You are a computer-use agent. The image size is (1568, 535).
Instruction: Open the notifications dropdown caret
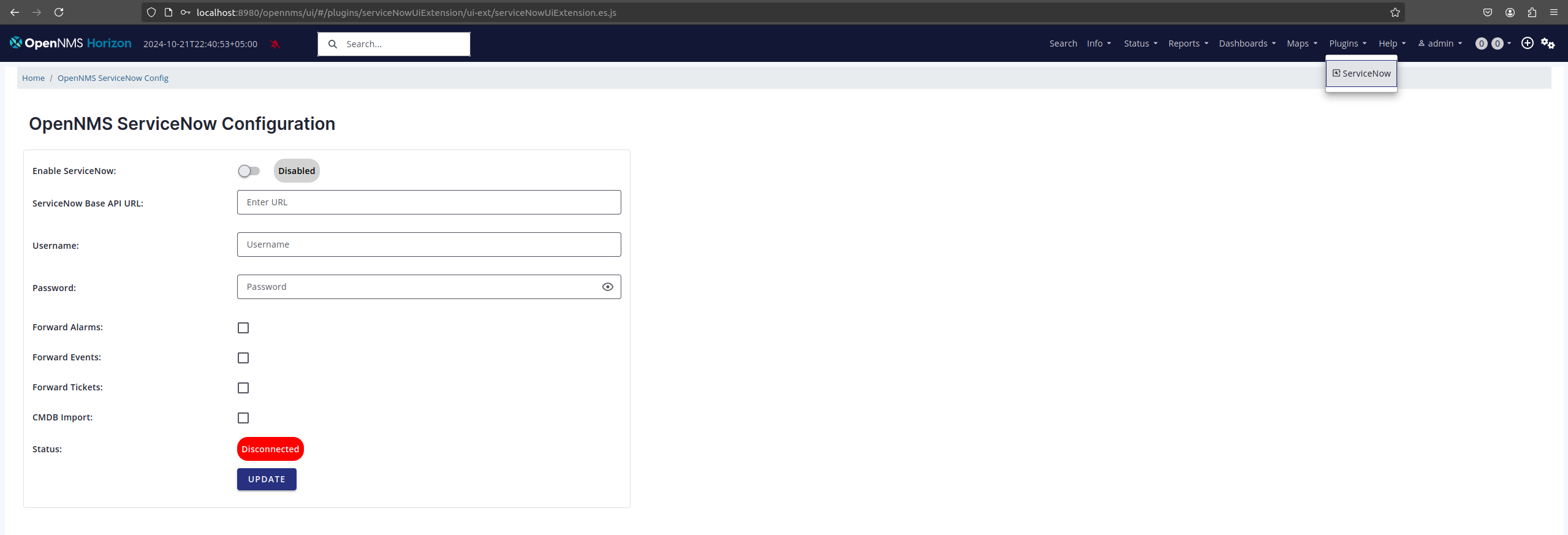(x=1509, y=44)
